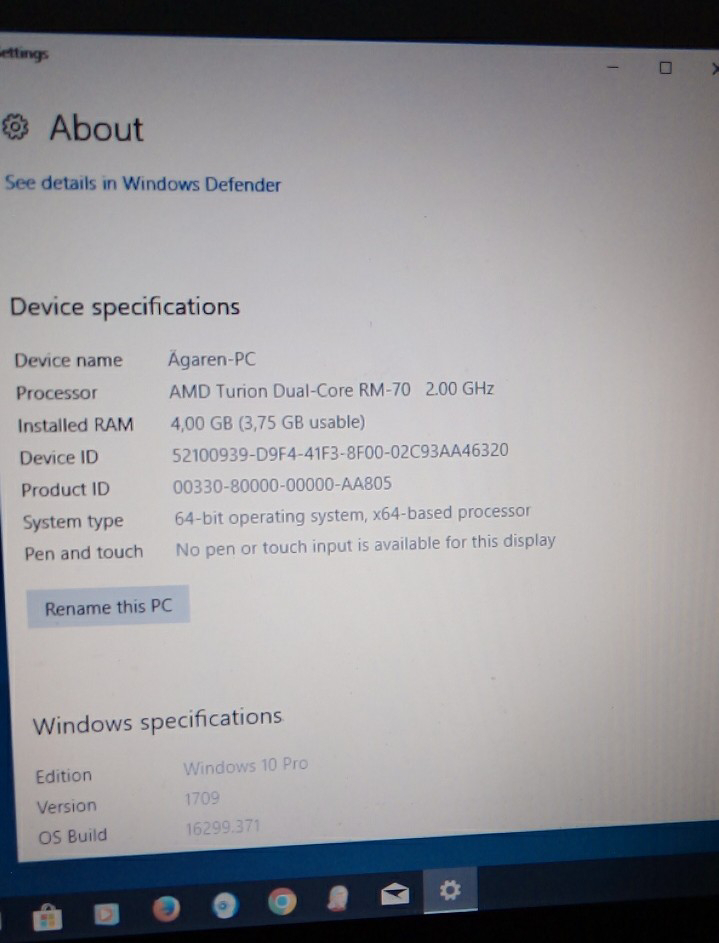Viewport: 719px width, 943px height.
Task: Click the 4,00 GB installed RAM value
Action: click(268, 423)
